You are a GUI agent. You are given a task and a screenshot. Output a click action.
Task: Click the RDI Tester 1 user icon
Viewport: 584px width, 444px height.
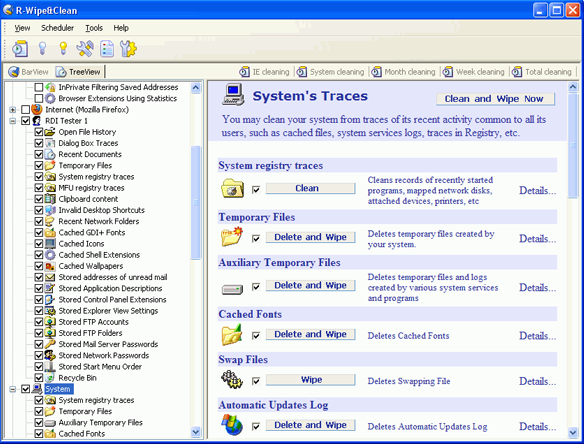pyautogui.click(x=36, y=121)
